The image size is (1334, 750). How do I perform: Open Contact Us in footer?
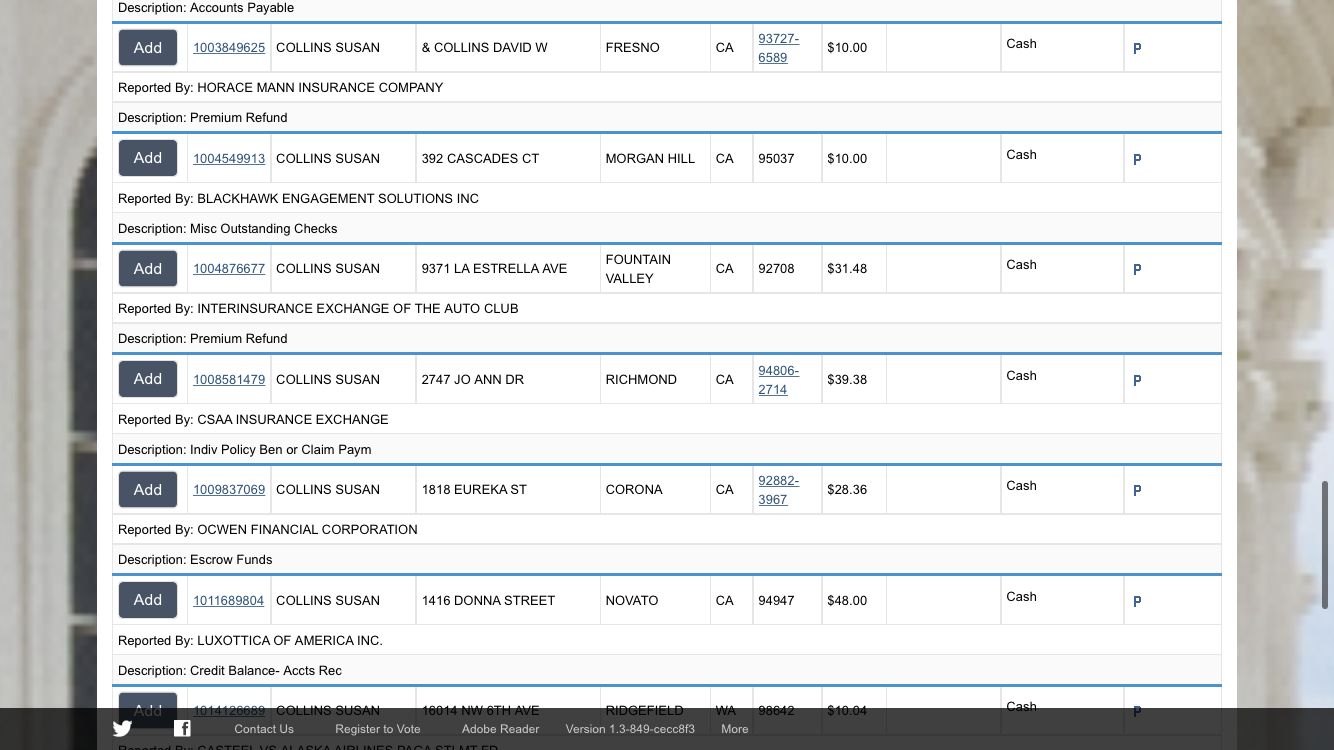pyautogui.click(x=264, y=729)
